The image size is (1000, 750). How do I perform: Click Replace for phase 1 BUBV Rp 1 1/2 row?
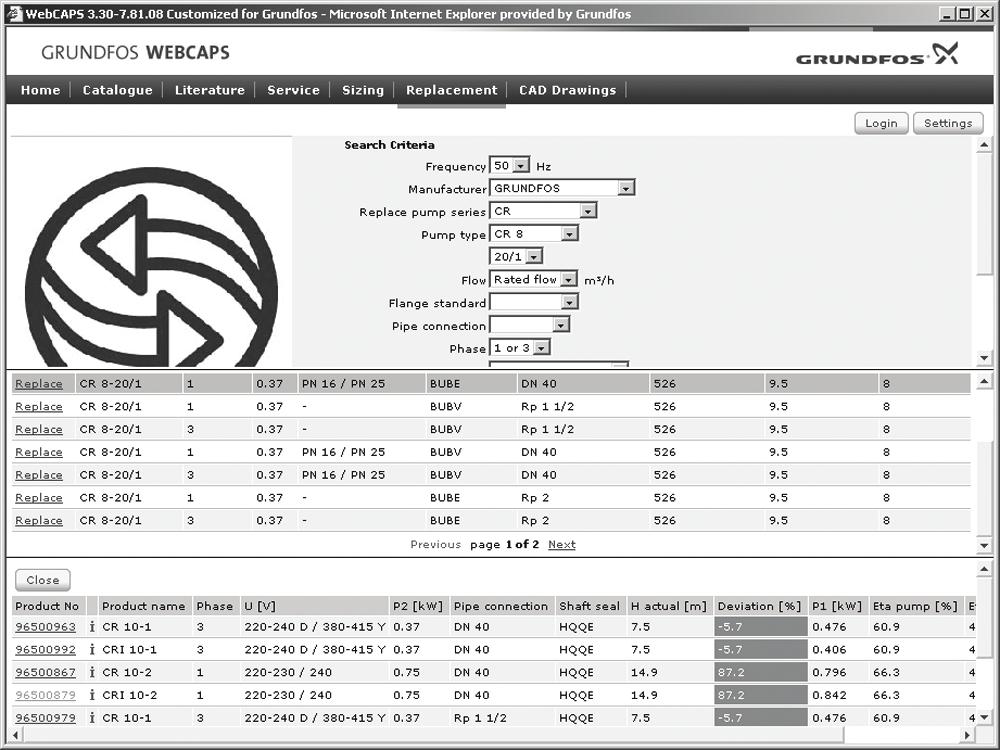(x=39, y=407)
